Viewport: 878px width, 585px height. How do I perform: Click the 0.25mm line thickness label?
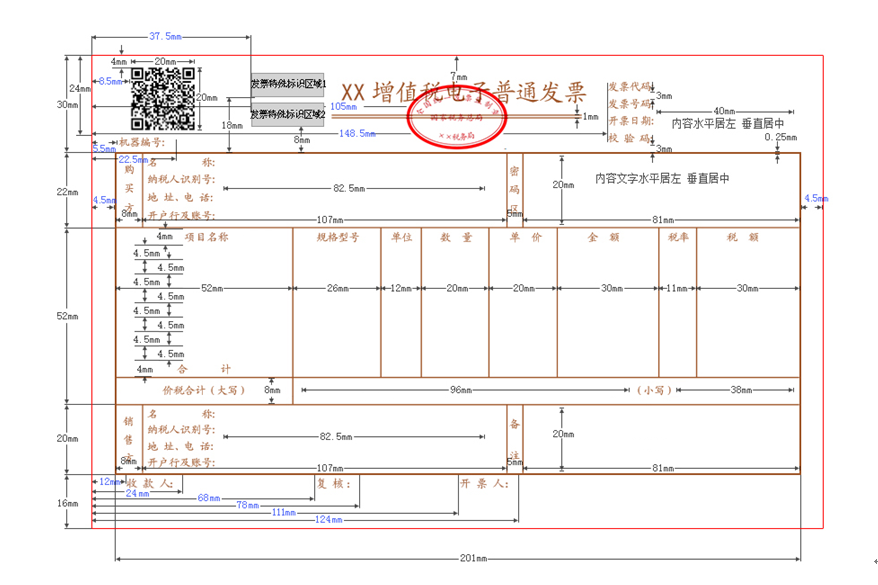tap(781, 137)
